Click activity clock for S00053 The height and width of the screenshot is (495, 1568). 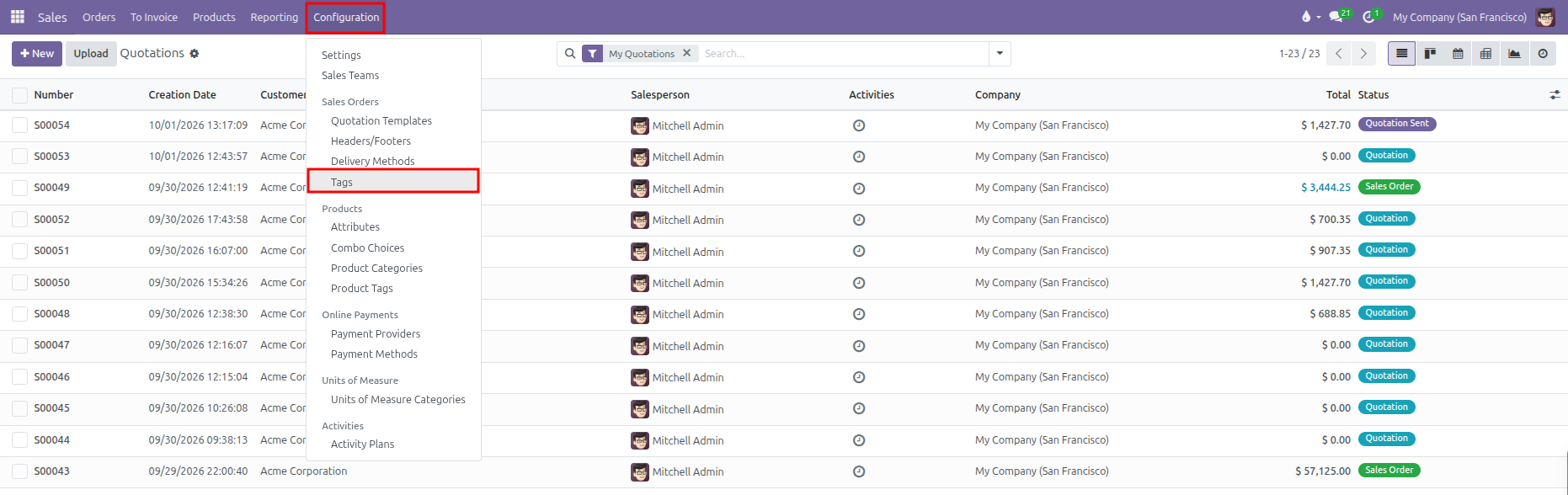[859, 157]
